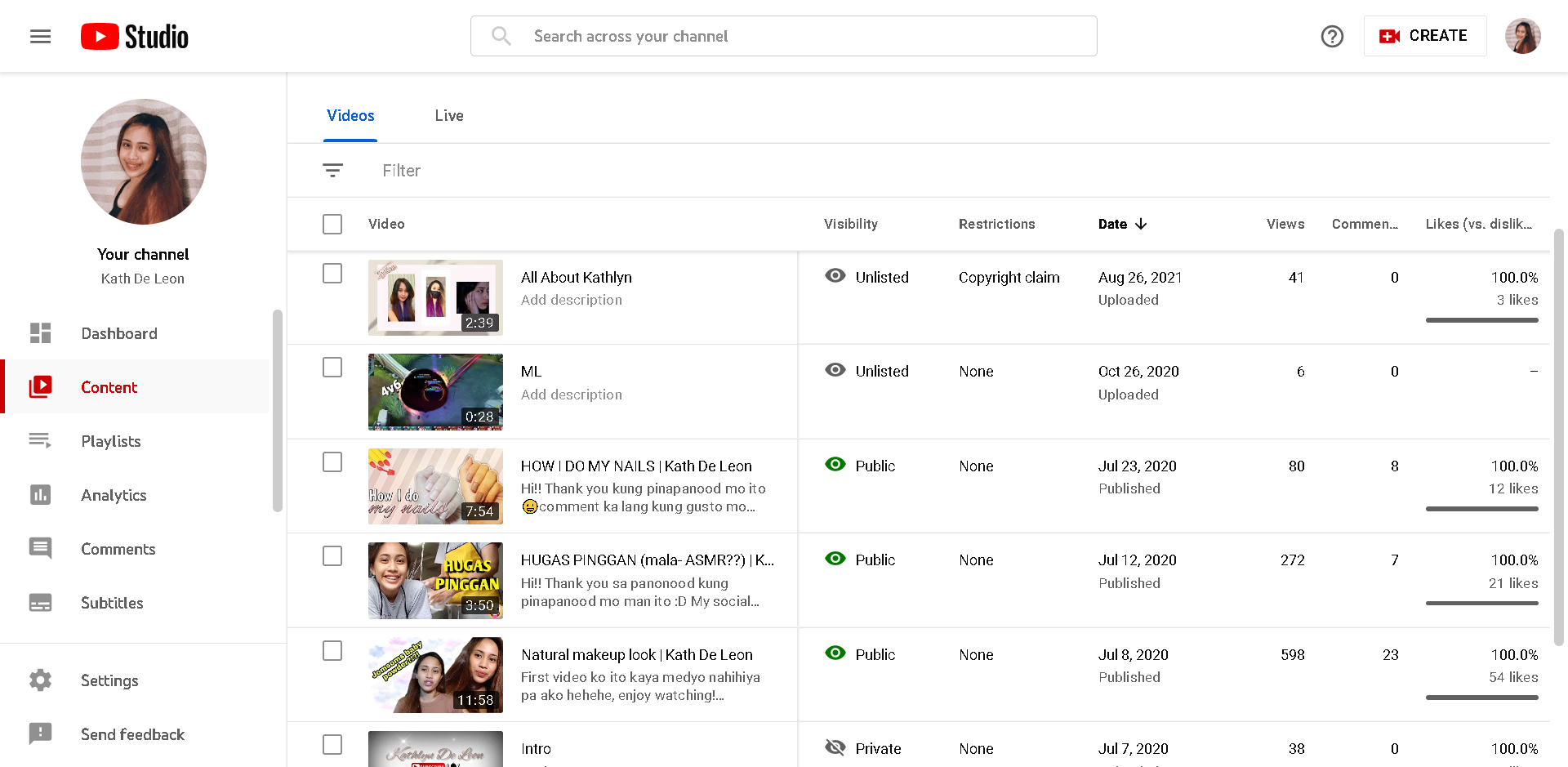Click the search across your channel field
1568x767 pixels.
point(784,36)
